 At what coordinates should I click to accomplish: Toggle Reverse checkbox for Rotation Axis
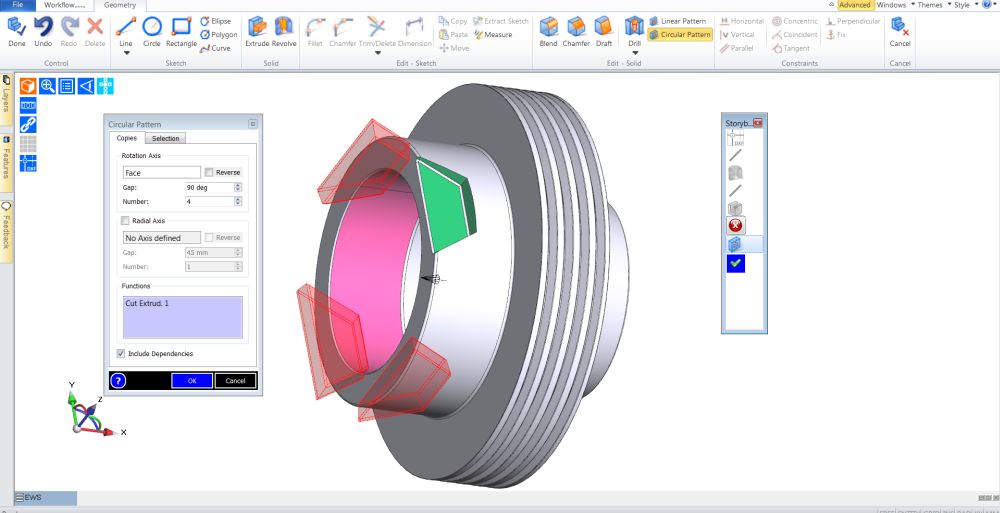click(x=209, y=172)
